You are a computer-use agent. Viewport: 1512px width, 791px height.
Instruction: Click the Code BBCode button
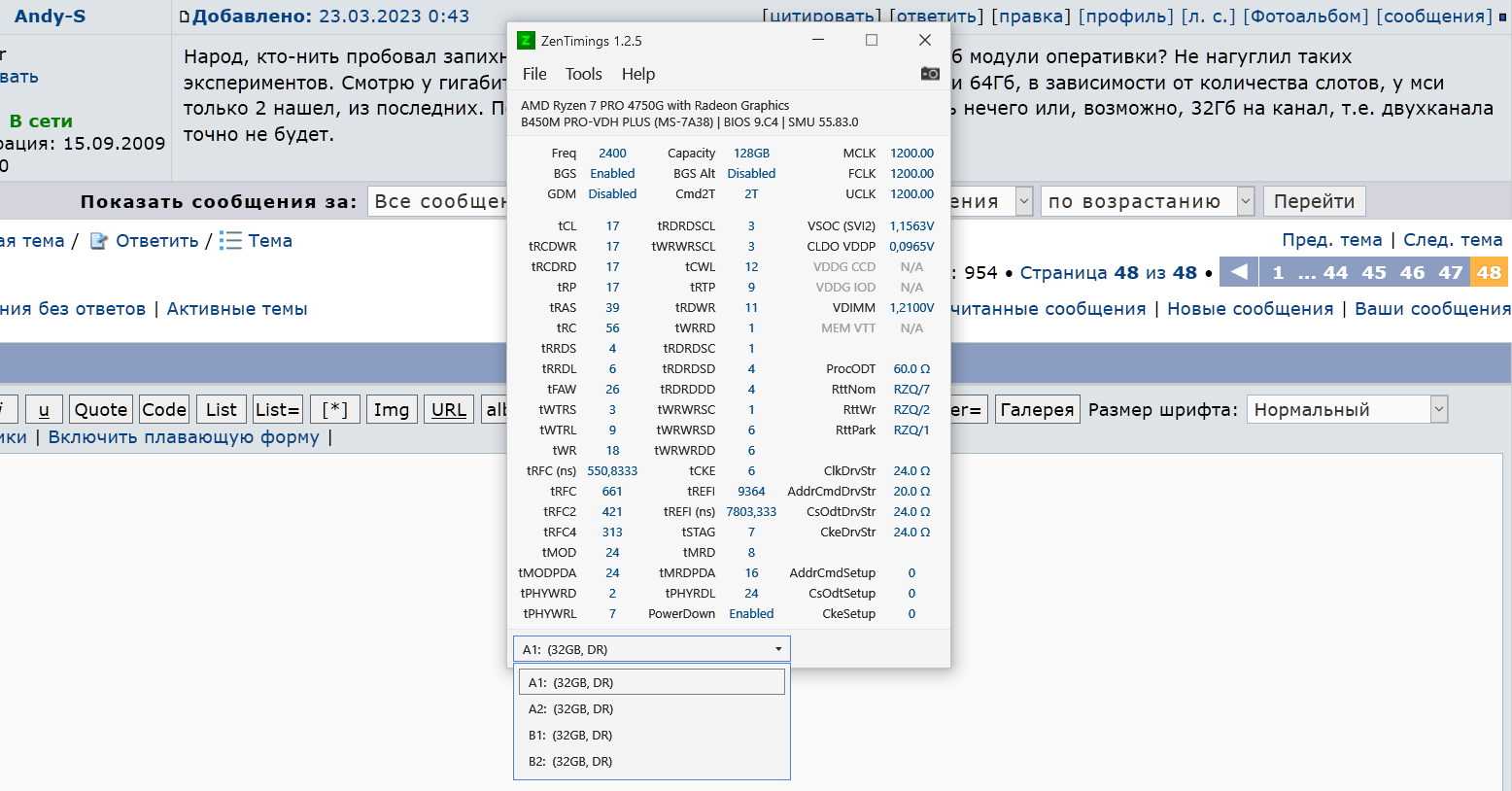[164, 409]
